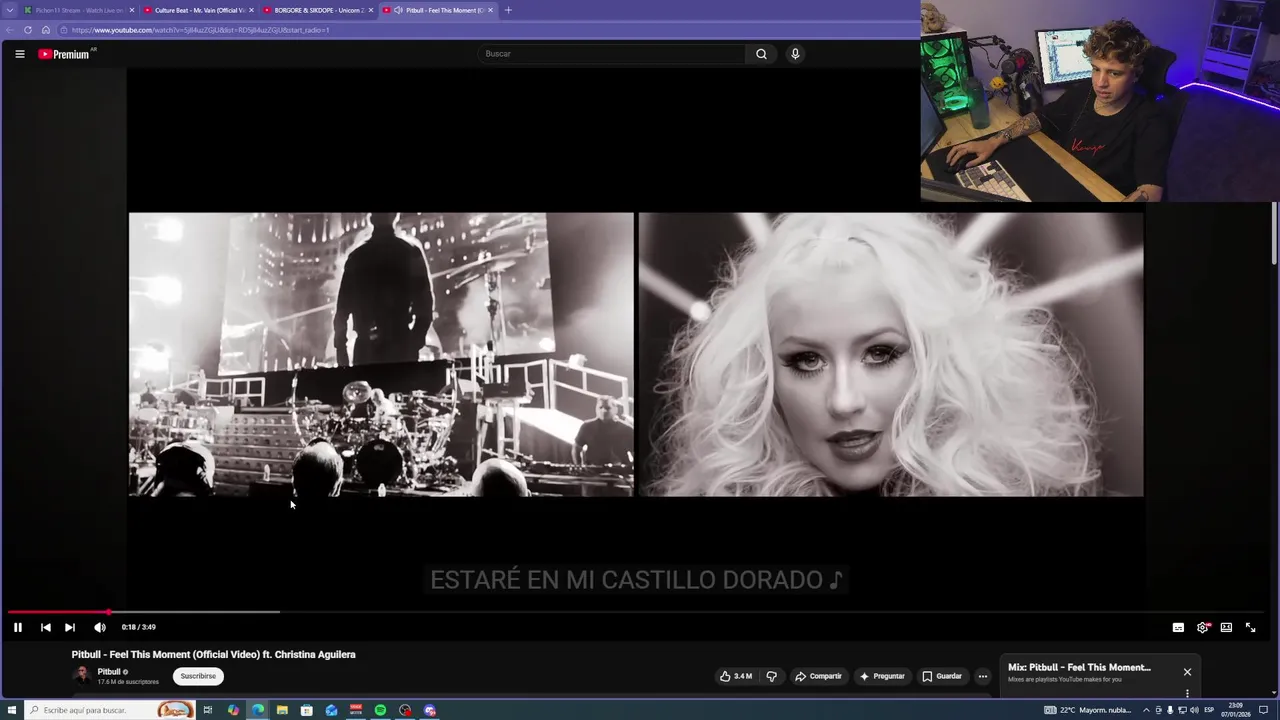Open Task View on taskbar

pyautogui.click(x=208, y=710)
